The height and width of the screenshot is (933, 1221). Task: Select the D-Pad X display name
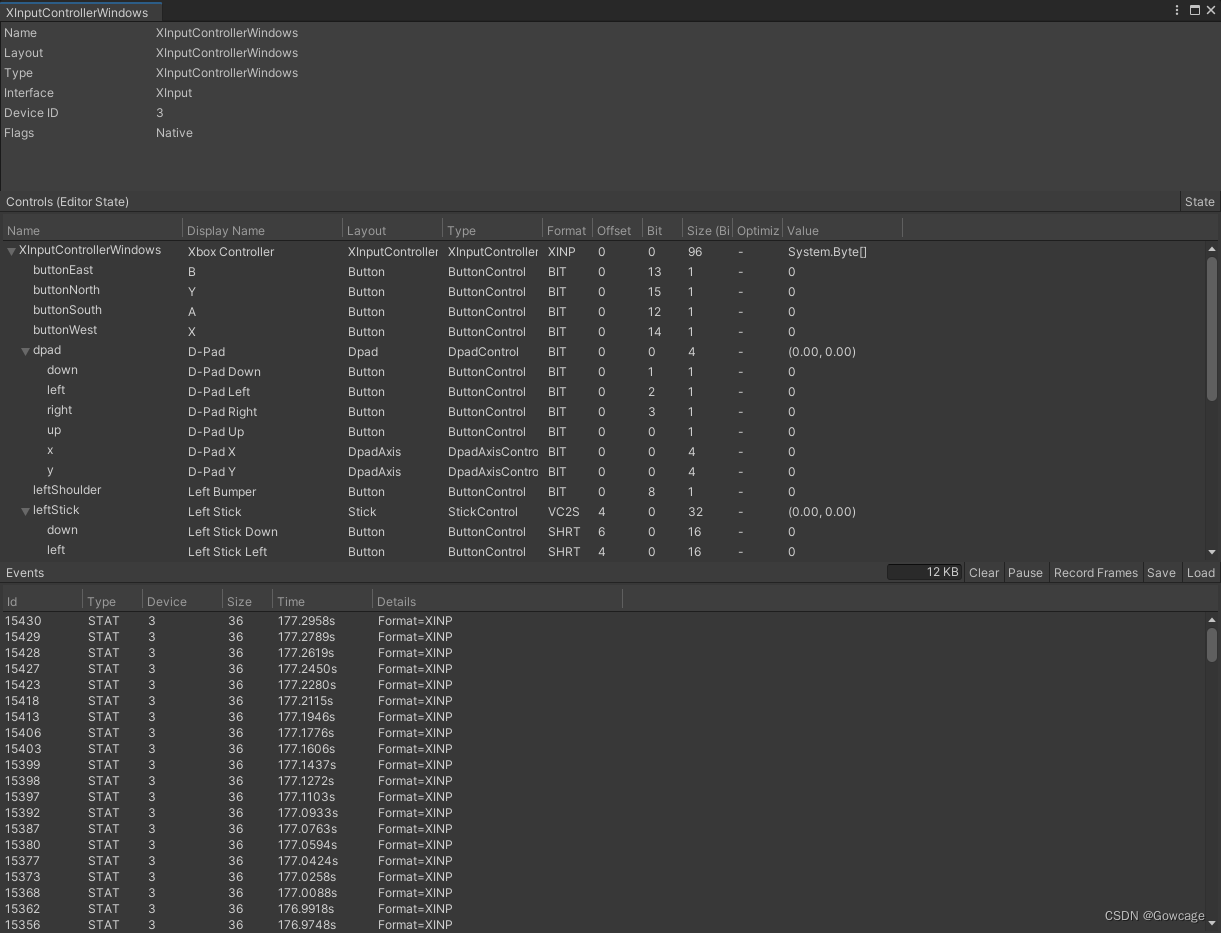pos(211,452)
